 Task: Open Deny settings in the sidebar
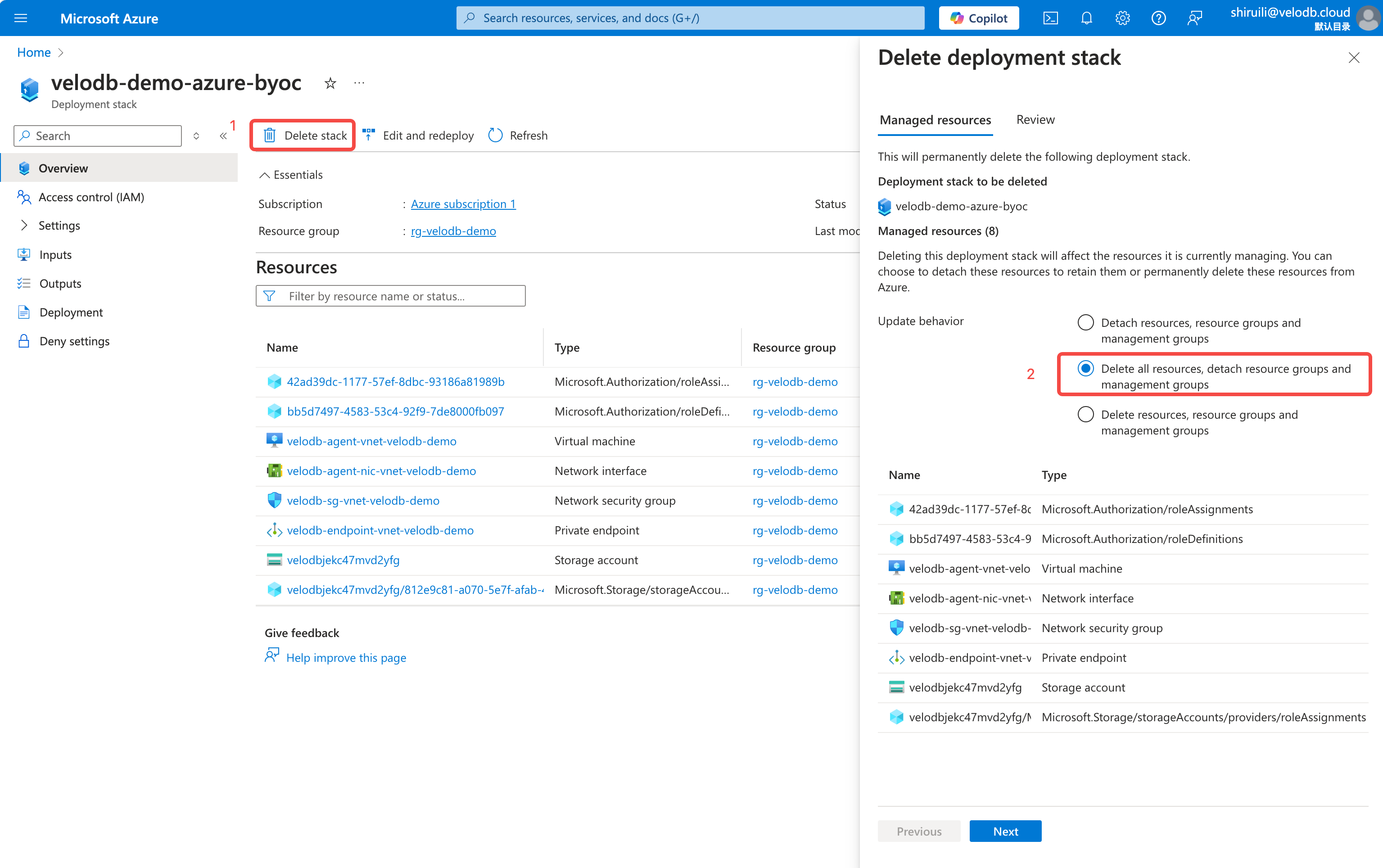(74, 342)
